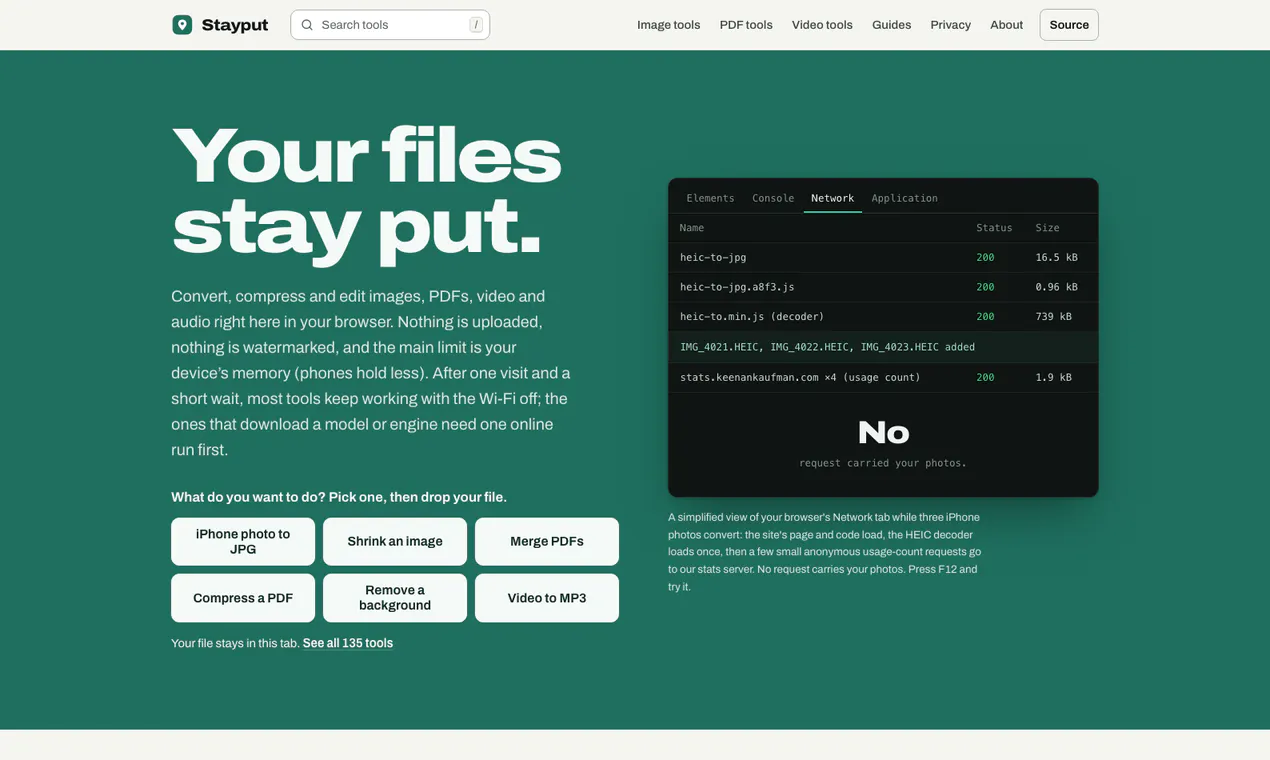Open the About page link
This screenshot has height=760, width=1270.
point(1006,25)
